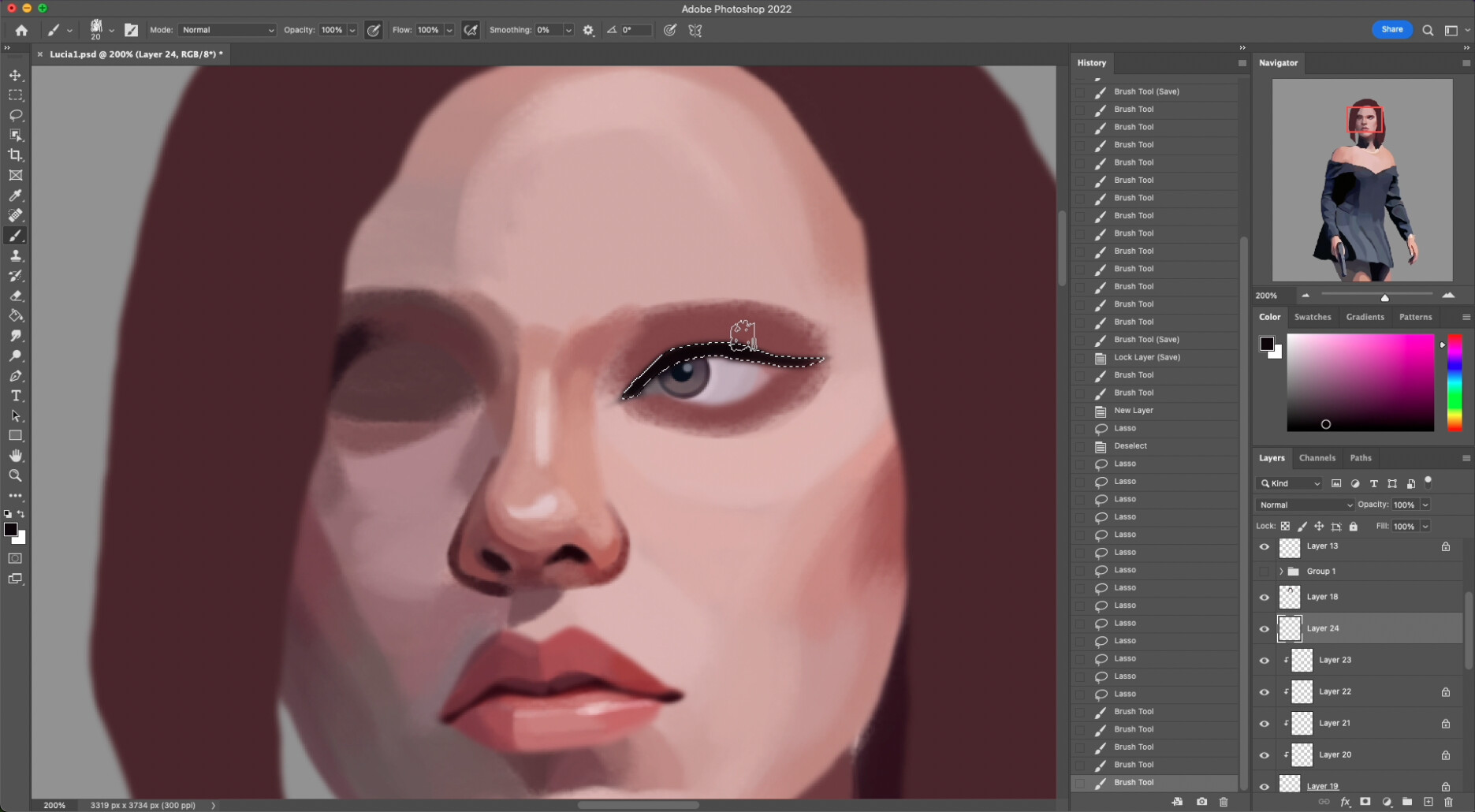The height and width of the screenshot is (812, 1475).
Task: Switch to Gradients tab
Action: [1365, 317]
